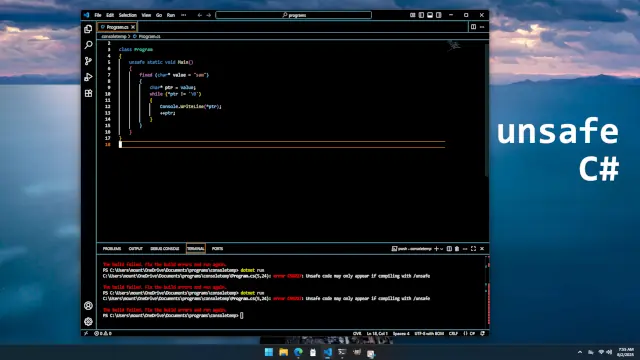
Task: Click the programs command center search box
Action: [x=293, y=15]
